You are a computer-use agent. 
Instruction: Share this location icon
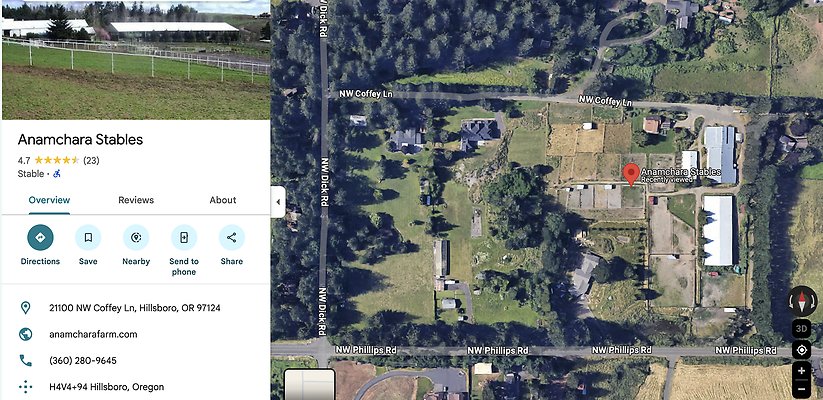click(231, 238)
